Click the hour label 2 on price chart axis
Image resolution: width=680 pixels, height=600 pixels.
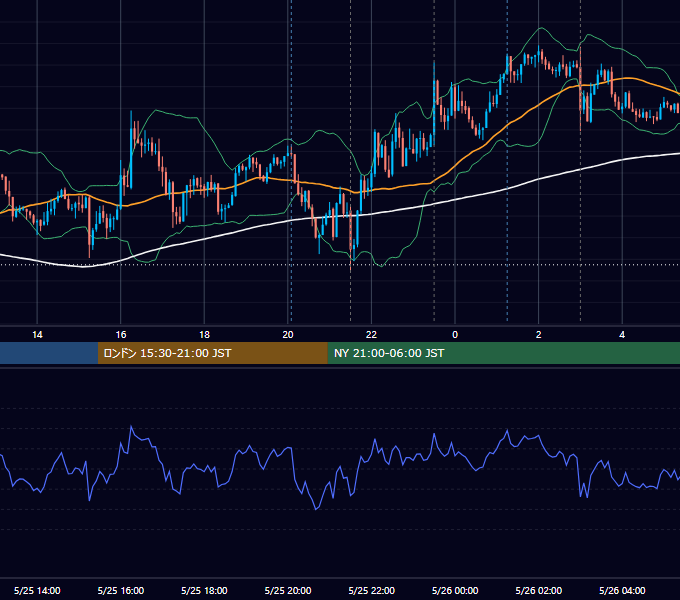coord(539,334)
